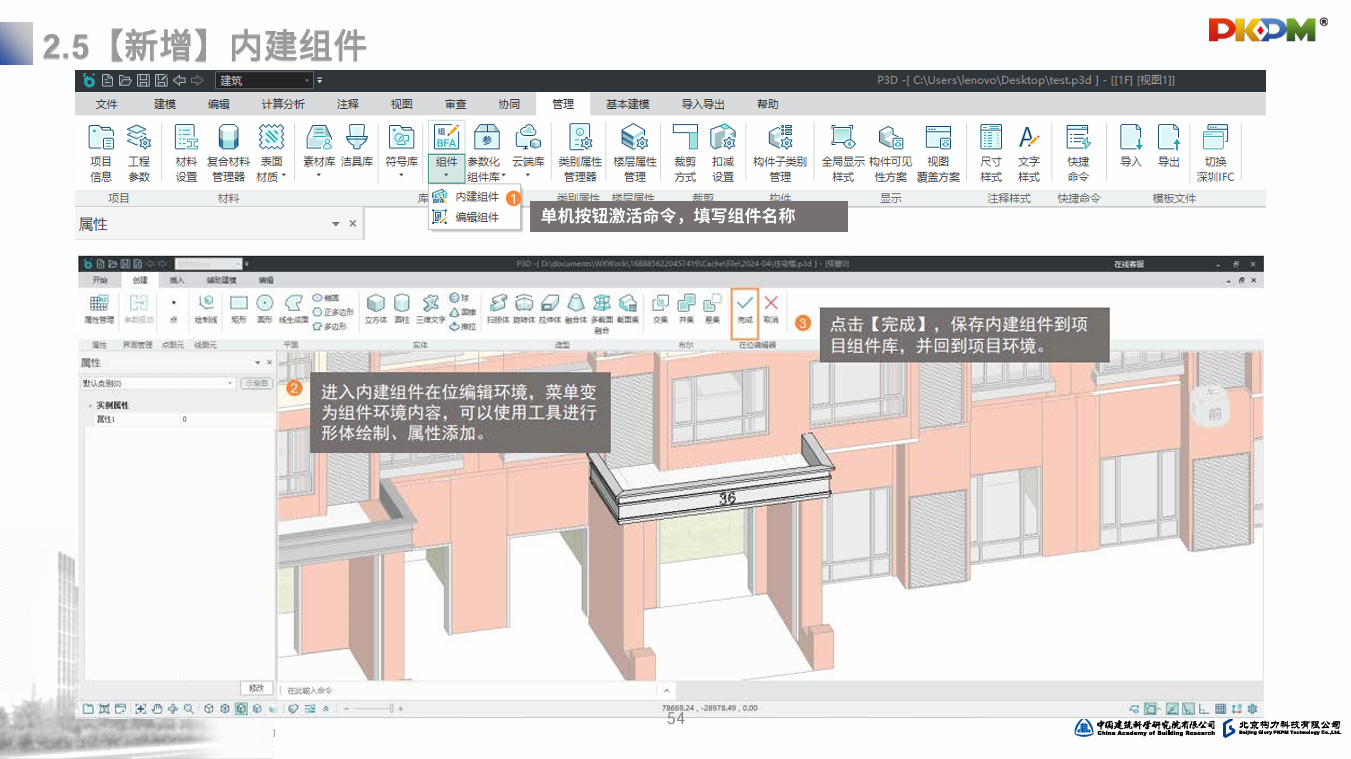Select the 旋转体 tool
Image resolution: width=1351 pixels, height=759 pixels.
point(524,308)
